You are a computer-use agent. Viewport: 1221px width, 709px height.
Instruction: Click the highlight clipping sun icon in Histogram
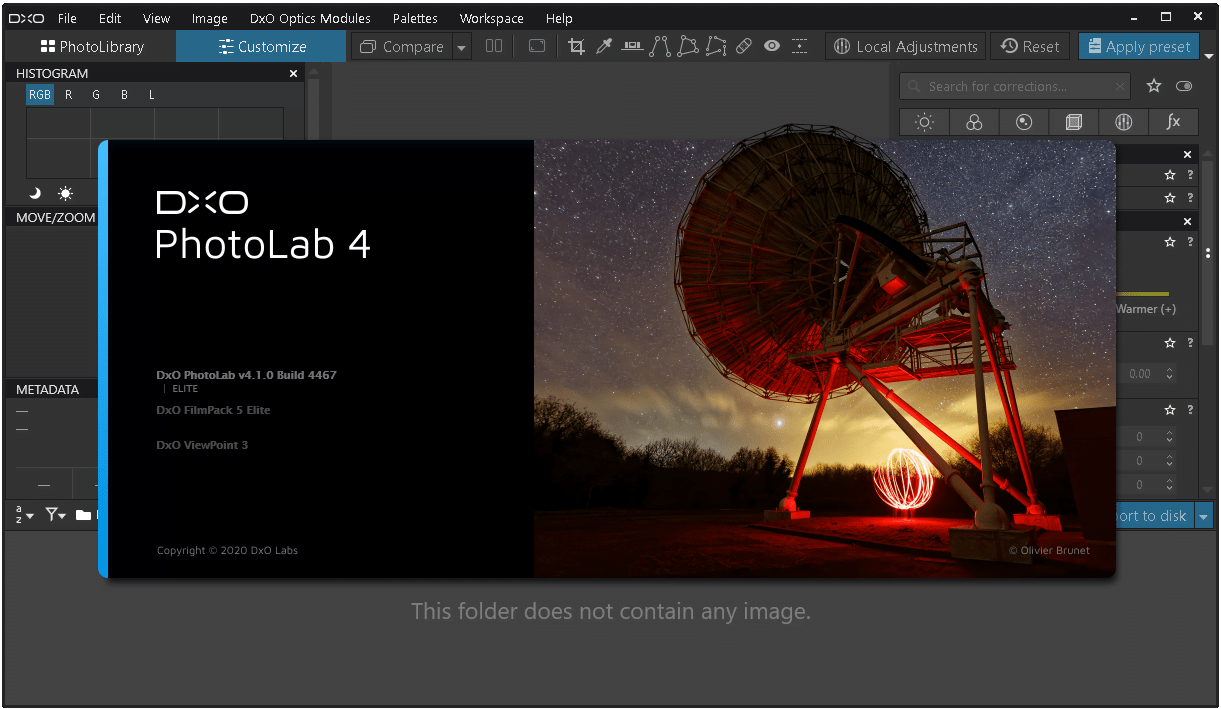[65, 193]
